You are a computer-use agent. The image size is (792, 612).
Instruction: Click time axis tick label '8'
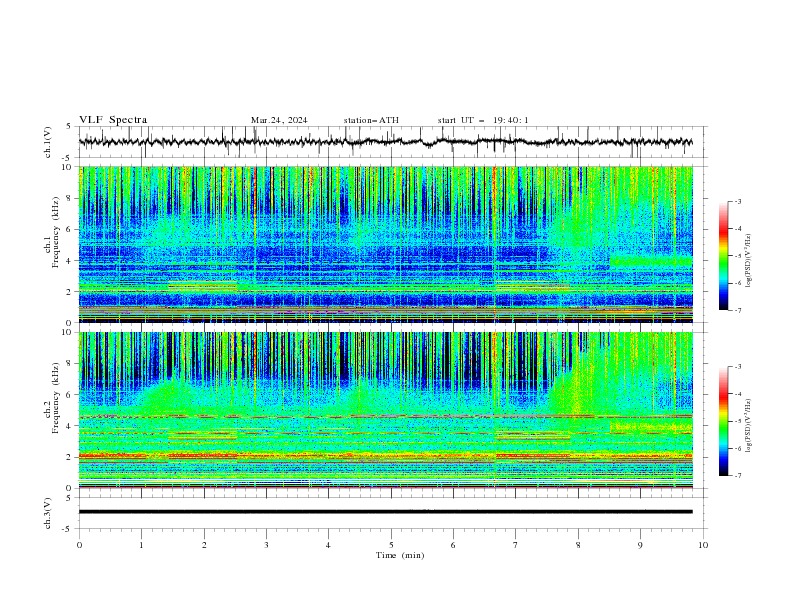pos(578,545)
